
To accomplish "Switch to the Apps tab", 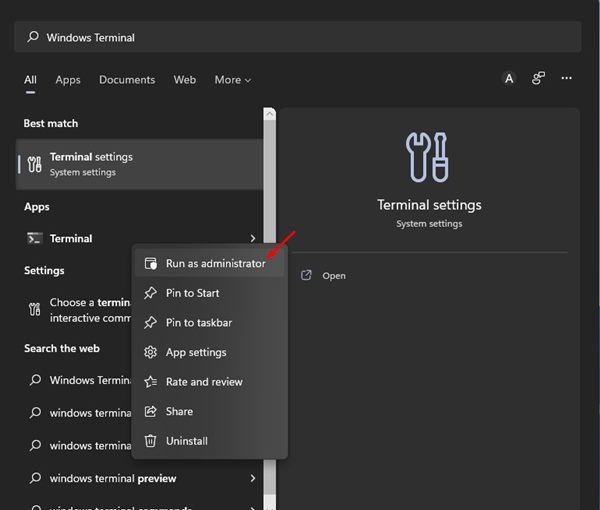I will click(68, 80).
